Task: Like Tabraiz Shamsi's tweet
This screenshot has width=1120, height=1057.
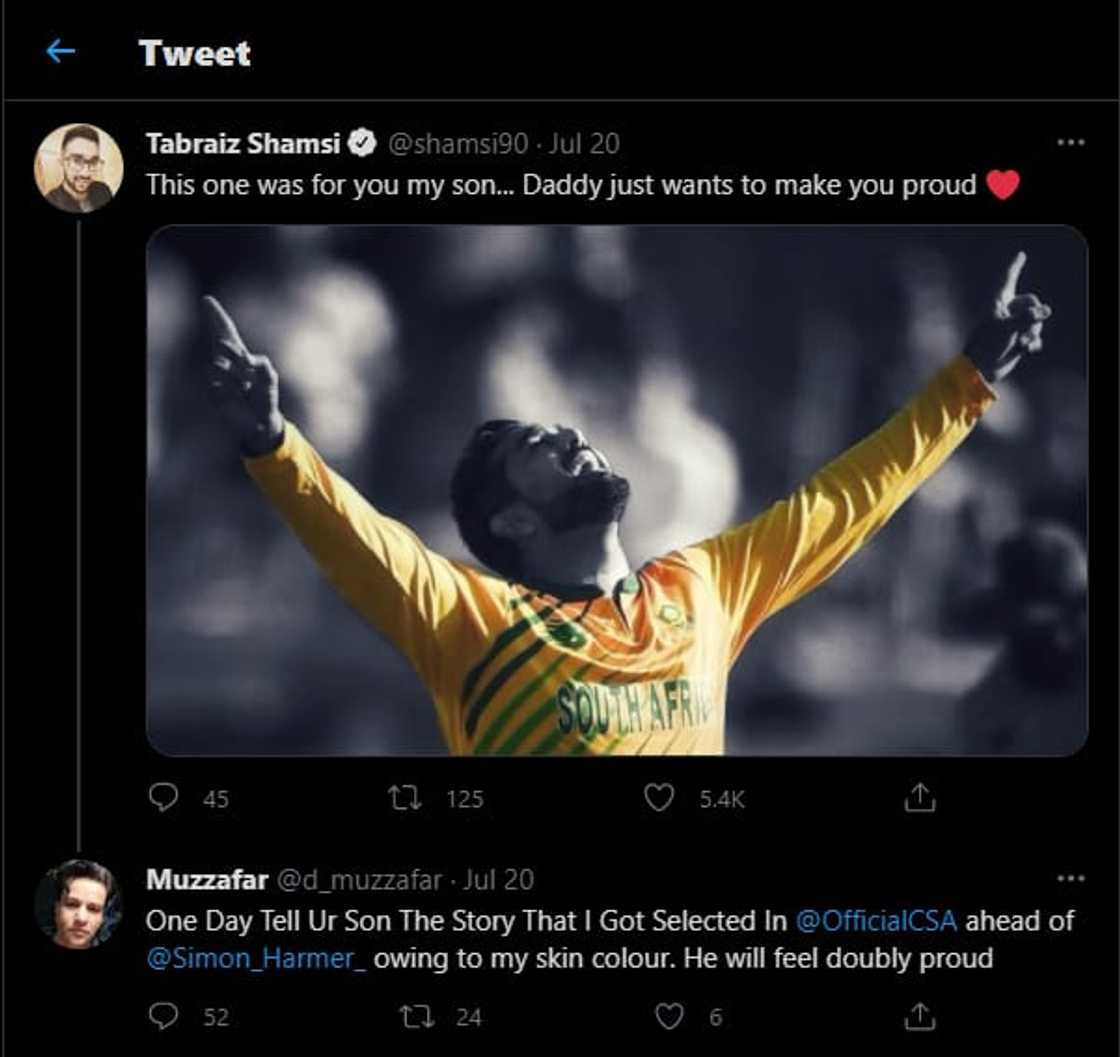Action: click(658, 797)
